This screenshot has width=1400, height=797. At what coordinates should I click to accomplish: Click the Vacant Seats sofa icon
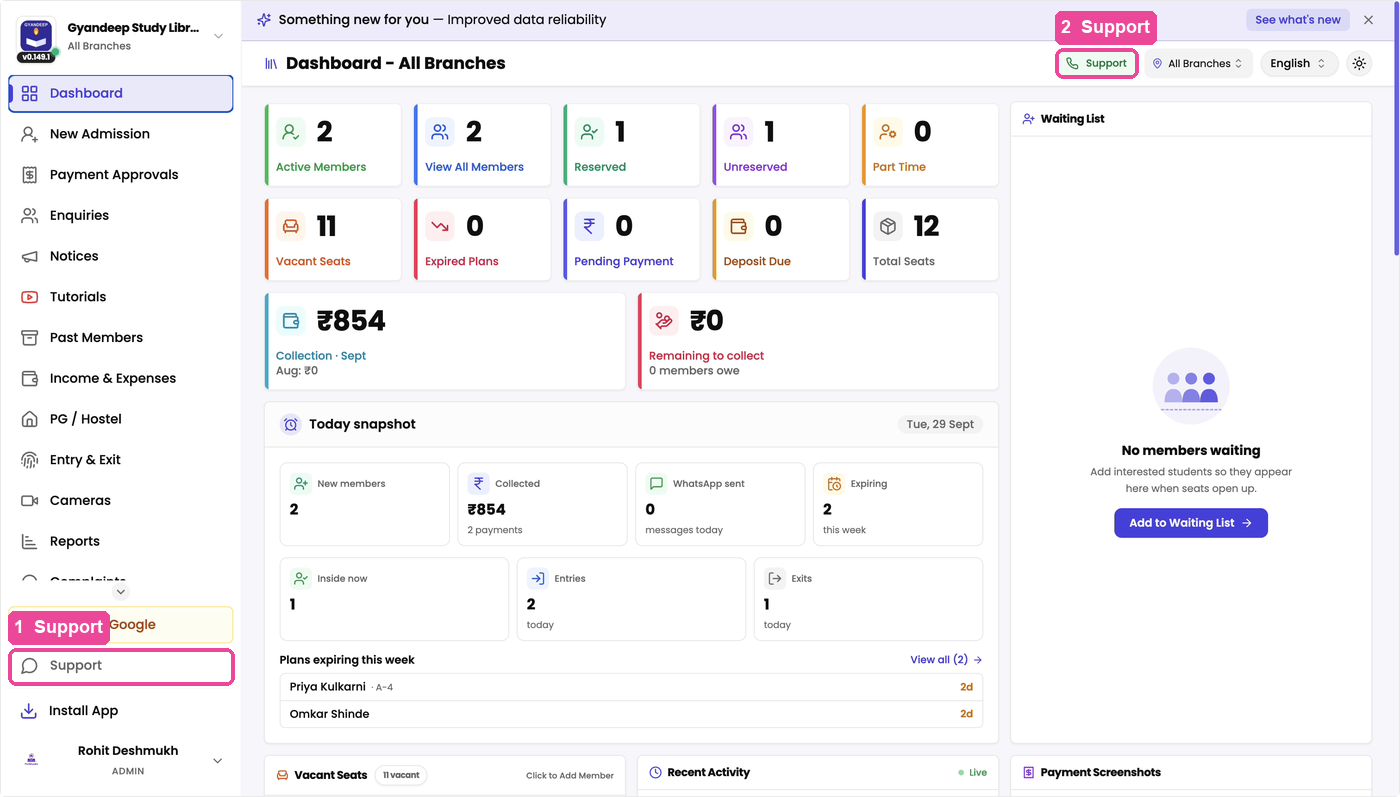(290, 226)
